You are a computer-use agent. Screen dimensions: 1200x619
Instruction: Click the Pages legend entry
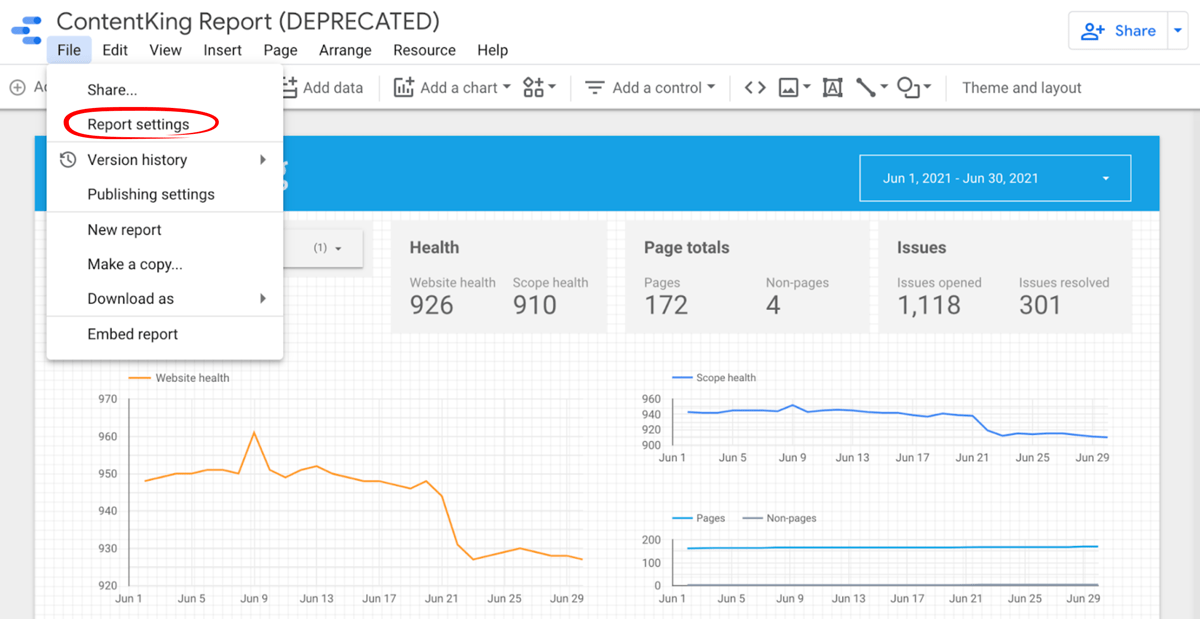click(x=699, y=518)
